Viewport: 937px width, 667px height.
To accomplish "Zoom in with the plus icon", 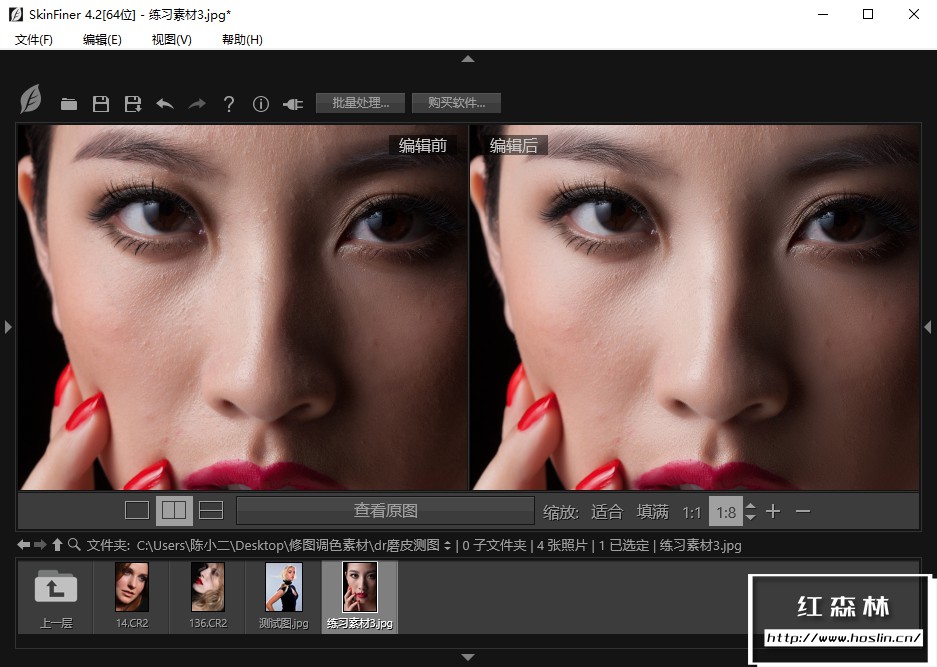I will 773,511.
